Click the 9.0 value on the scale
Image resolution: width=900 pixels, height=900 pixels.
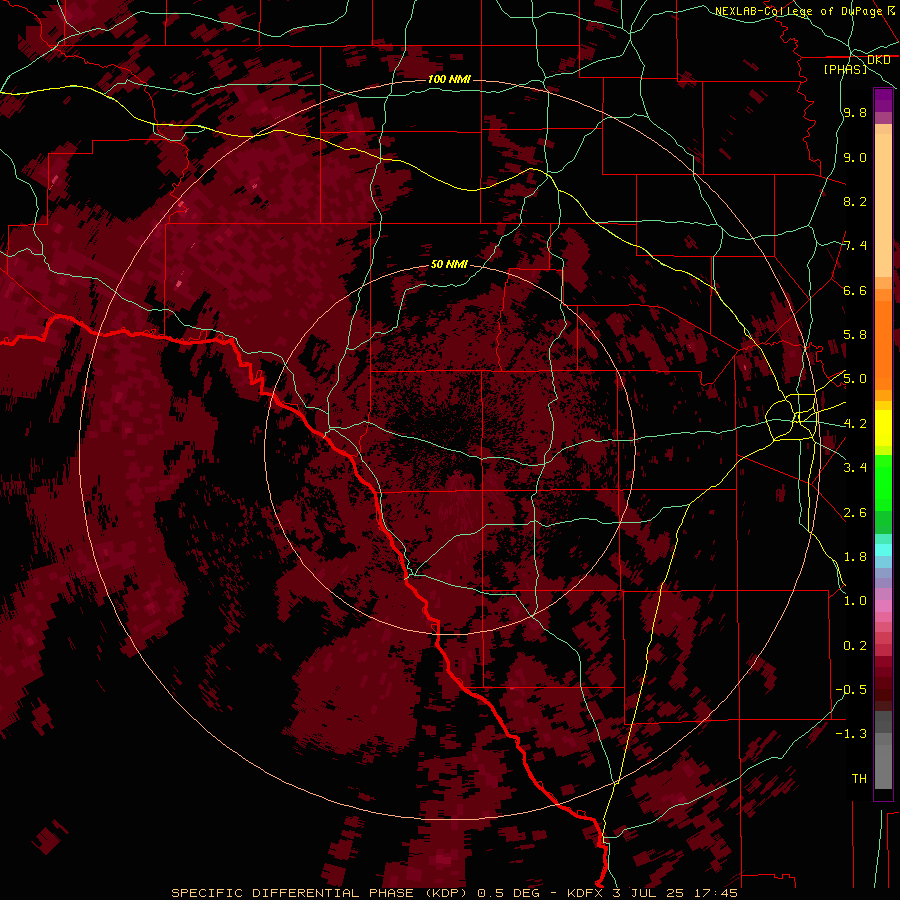coord(855,157)
